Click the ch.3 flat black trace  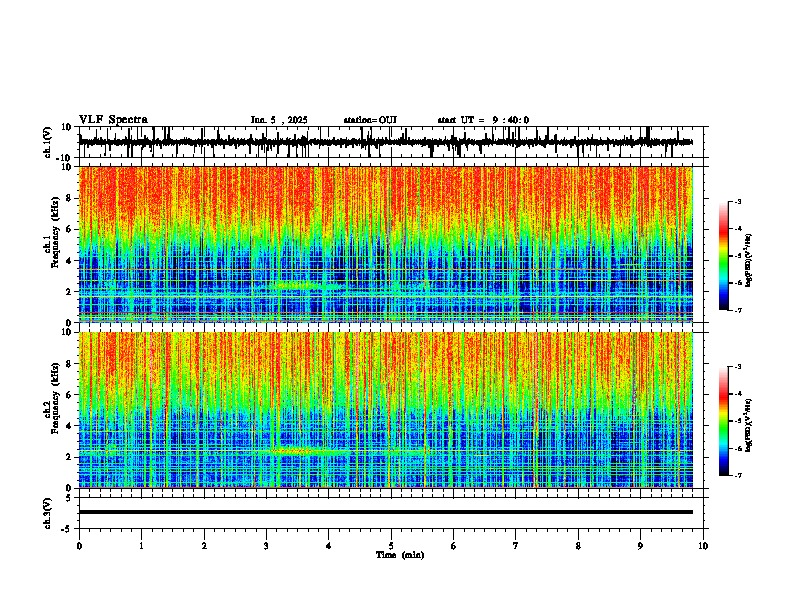386,512
